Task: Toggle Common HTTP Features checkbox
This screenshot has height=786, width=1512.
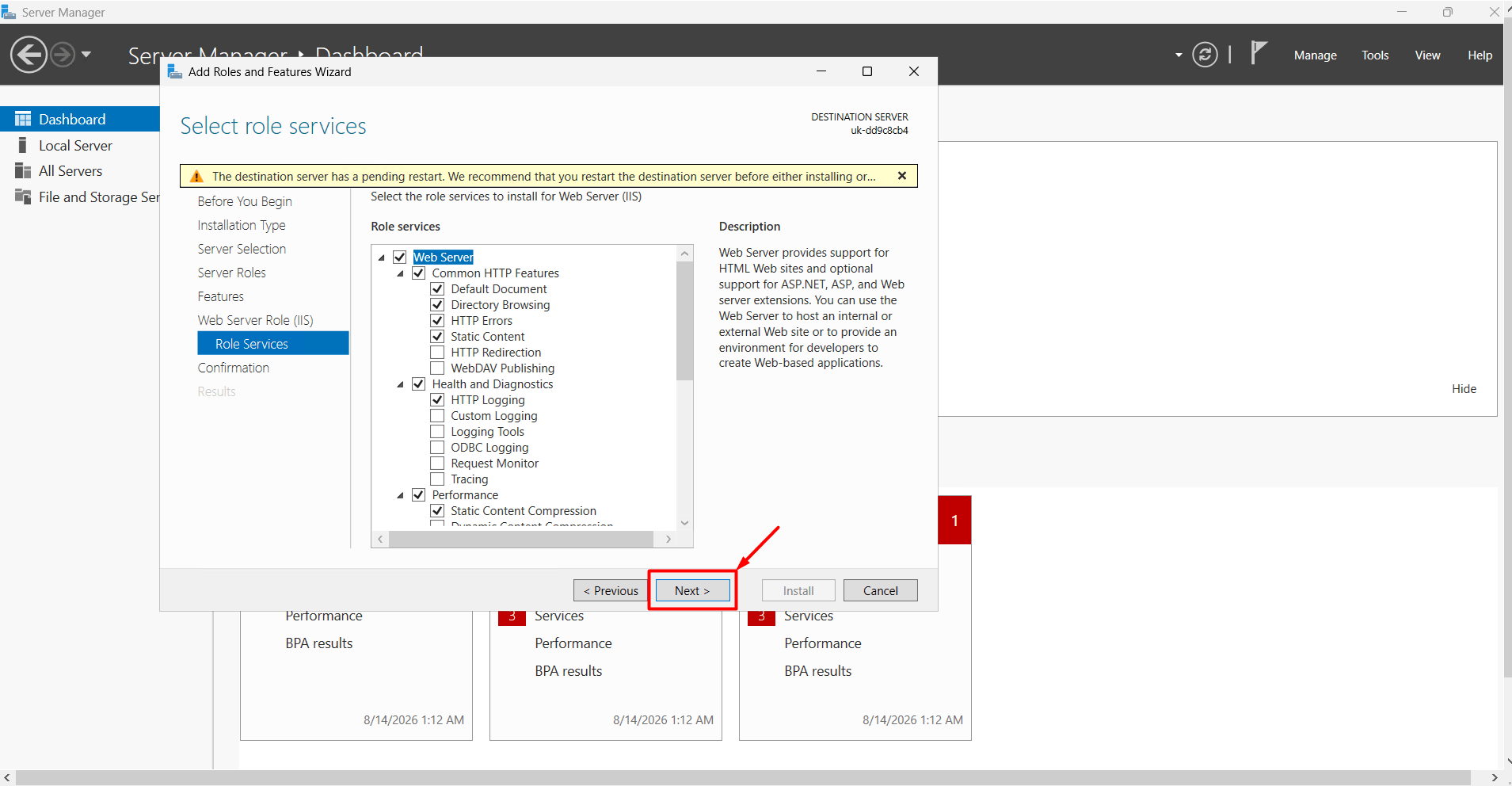Action: [x=419, y=273]
